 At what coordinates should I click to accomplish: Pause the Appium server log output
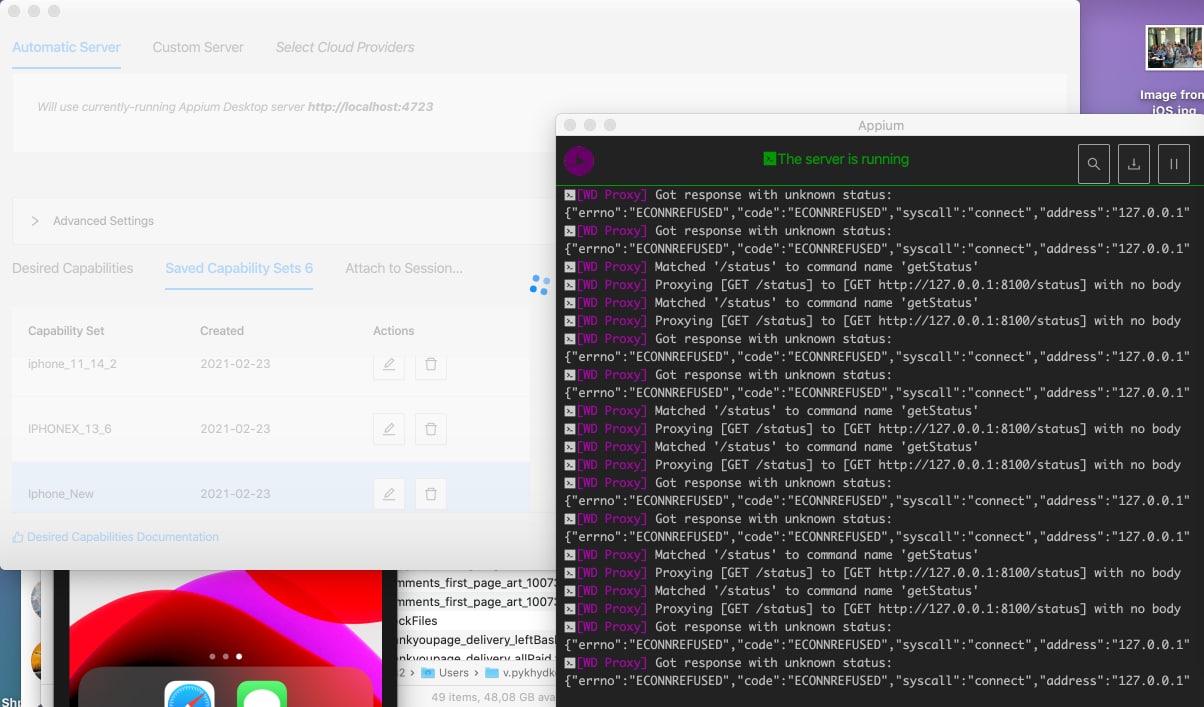(1174, 164)
